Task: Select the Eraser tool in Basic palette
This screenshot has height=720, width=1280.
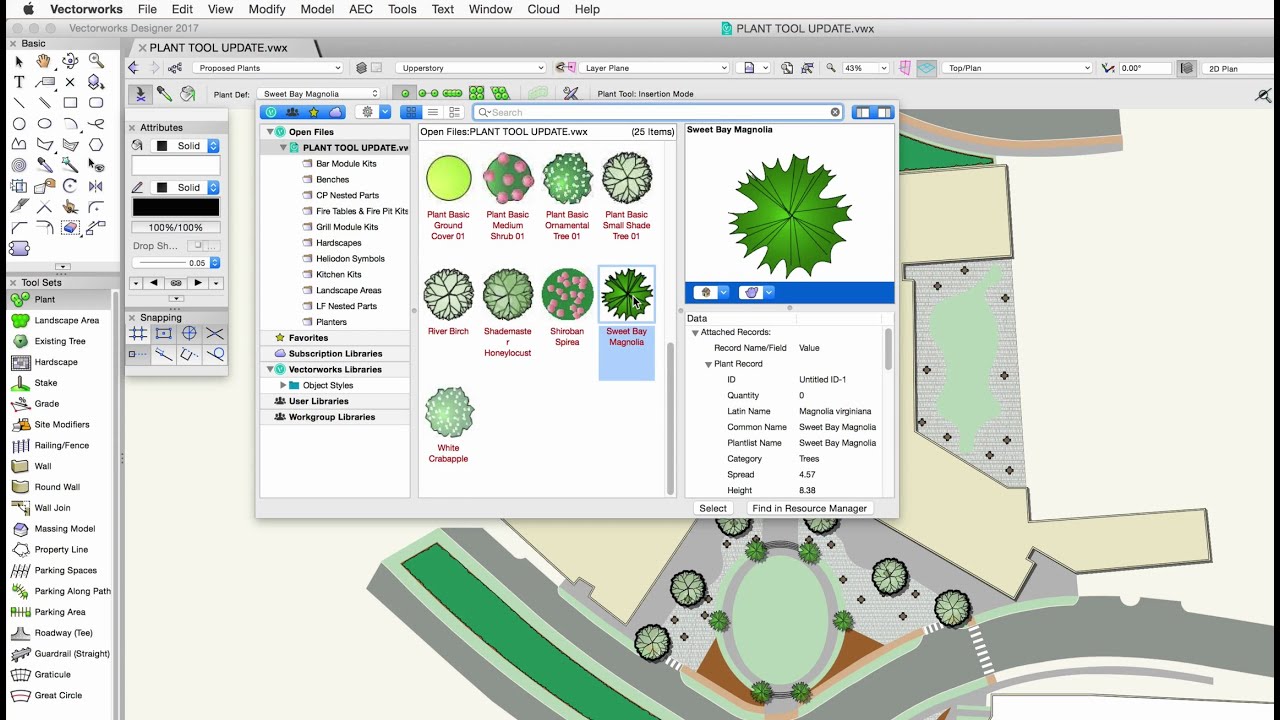Action: point(70,228)
